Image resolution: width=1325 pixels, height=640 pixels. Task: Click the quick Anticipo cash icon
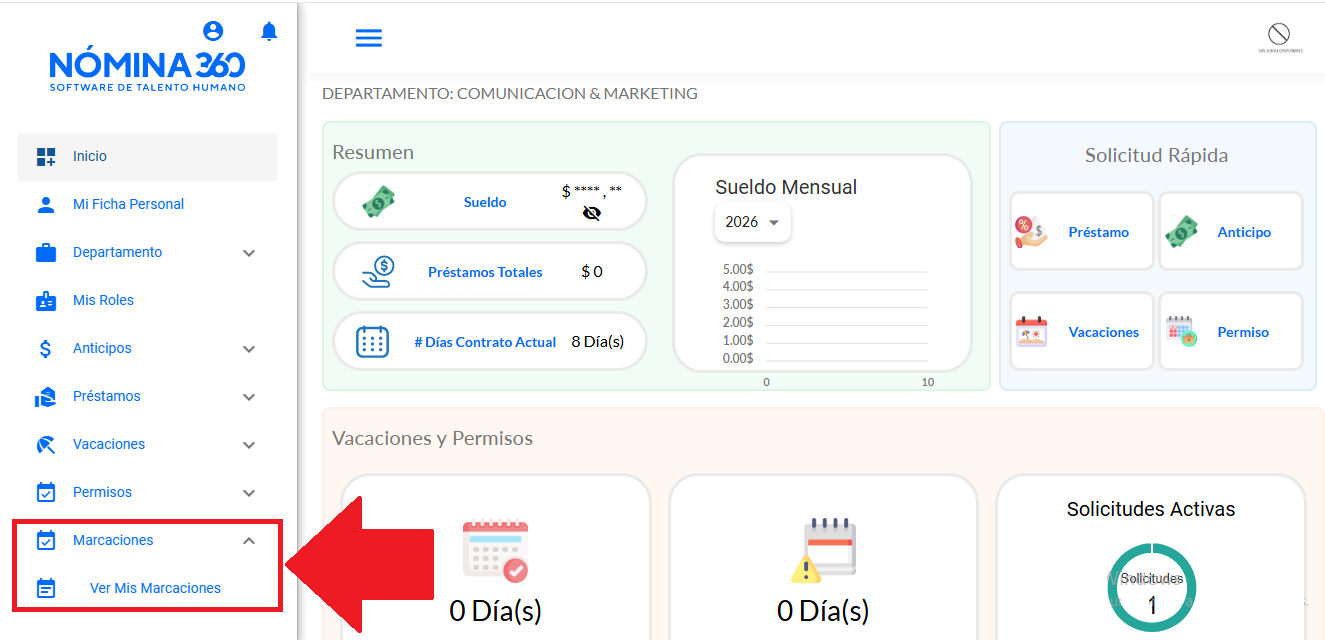point(1182,232)
